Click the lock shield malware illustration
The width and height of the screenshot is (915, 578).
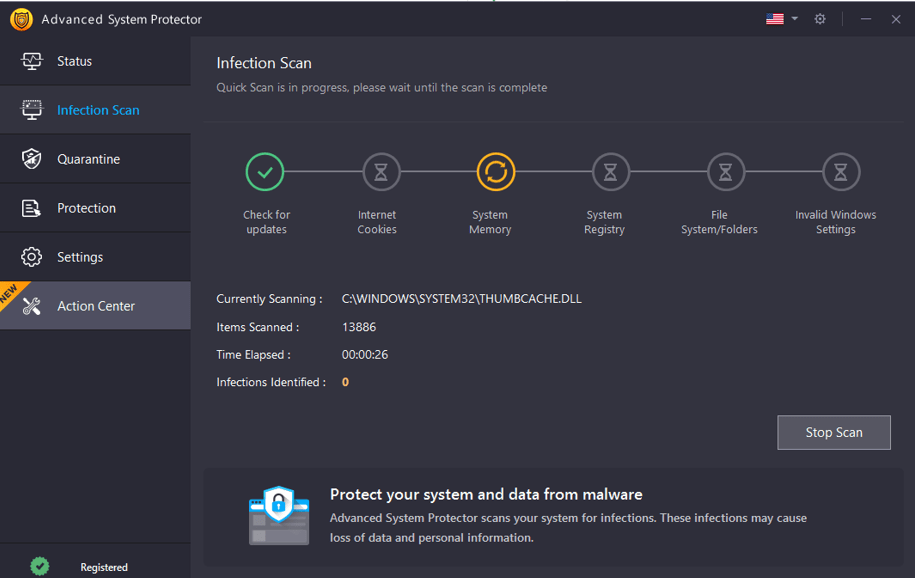click(x=279, y=515)
